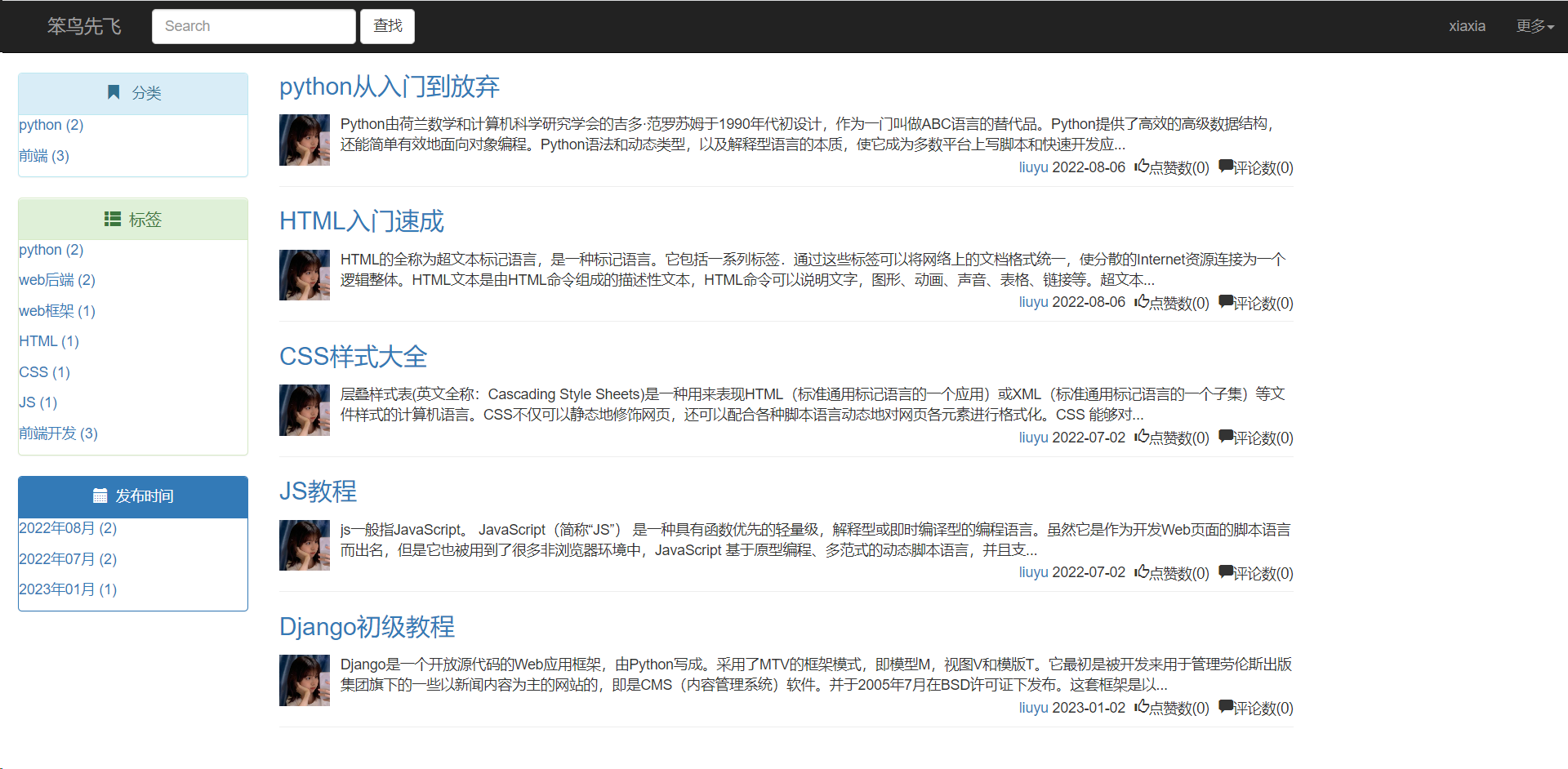
Task: Click 点赞数(0) text on CSS样式大全 article
Action: [1179, 438]
